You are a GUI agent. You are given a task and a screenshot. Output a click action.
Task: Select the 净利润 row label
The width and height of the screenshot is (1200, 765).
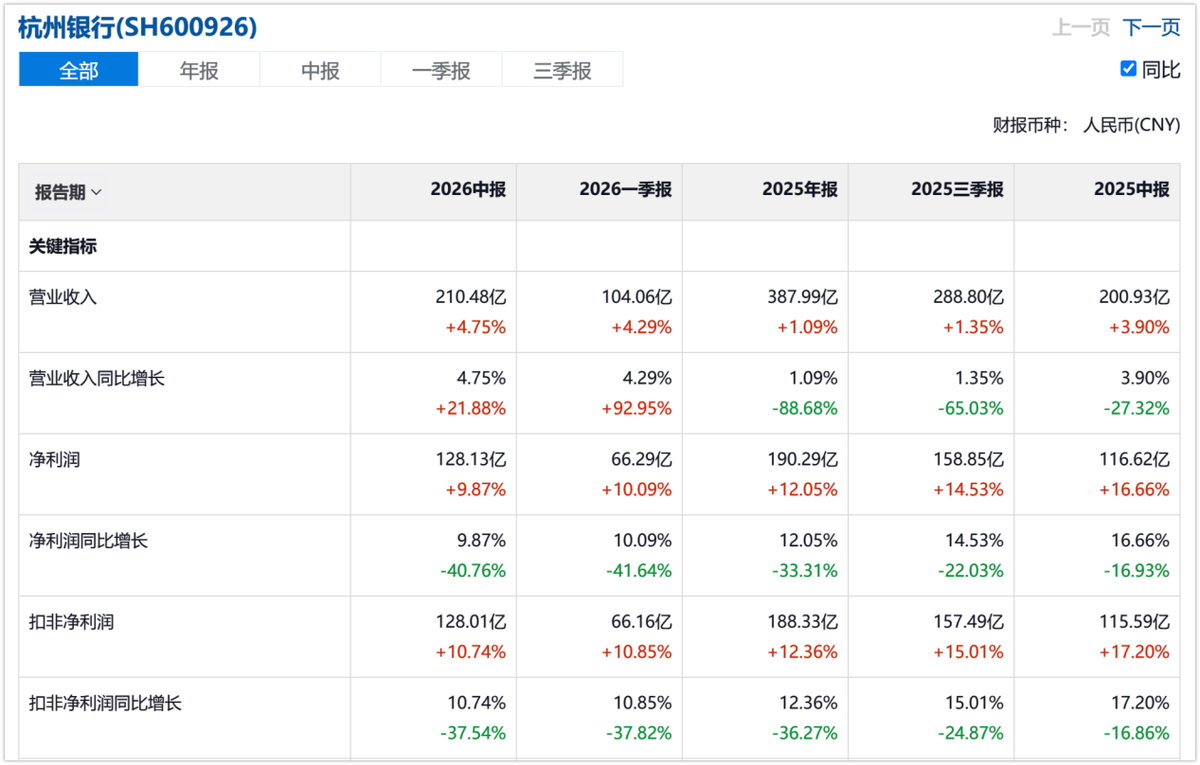[55, 459]
